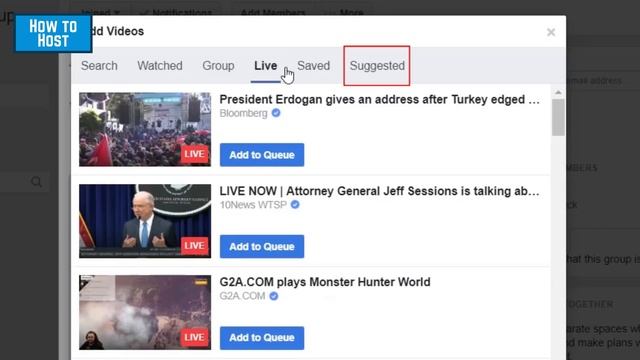Open the President Erdogan video thumbnail
This screenshot has width=640, height=360.
click(x=145, y=129)
